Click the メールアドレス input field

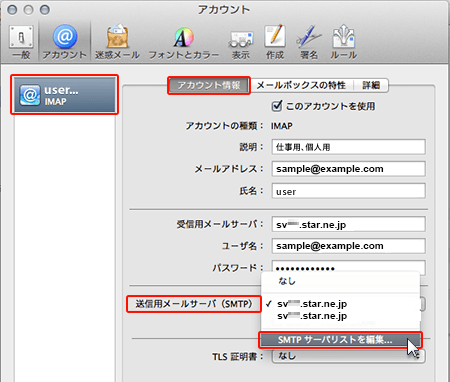[348, 169]
